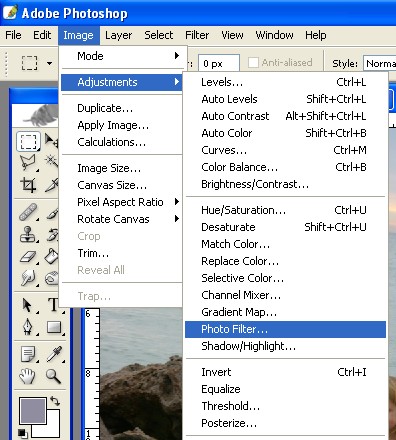Choose Threshold adjustment
This screenshot has height=440, width=396.
(285, 406)
